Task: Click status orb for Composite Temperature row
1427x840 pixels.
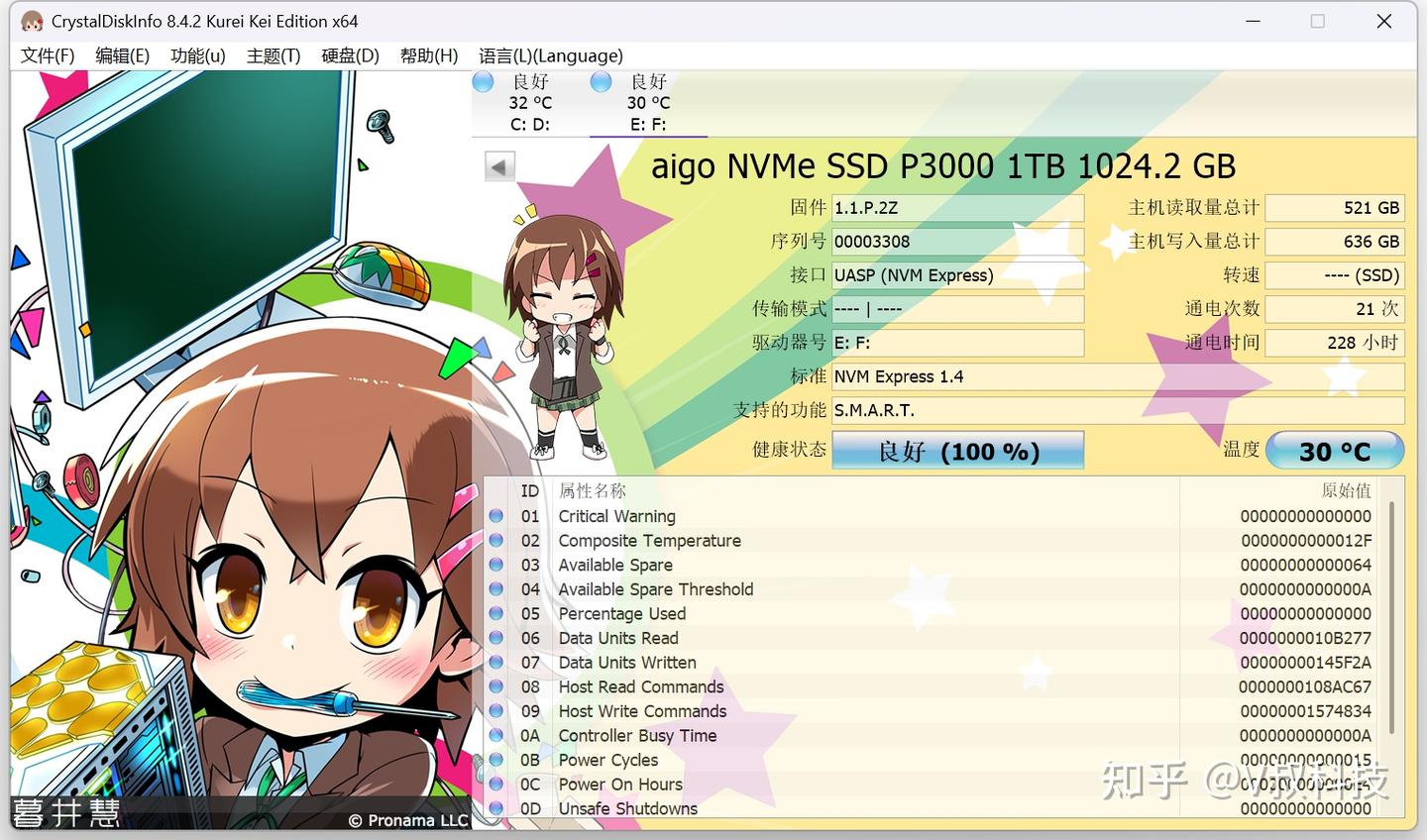Action: (x=496, y=541)
